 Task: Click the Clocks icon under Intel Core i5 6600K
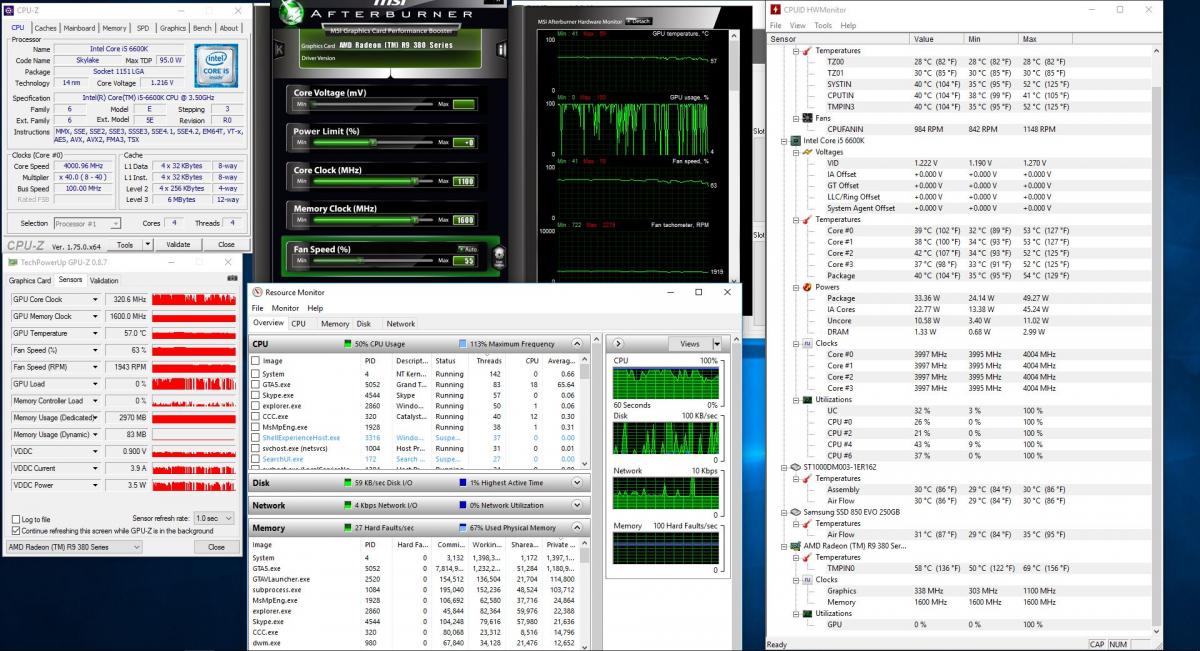807,343
